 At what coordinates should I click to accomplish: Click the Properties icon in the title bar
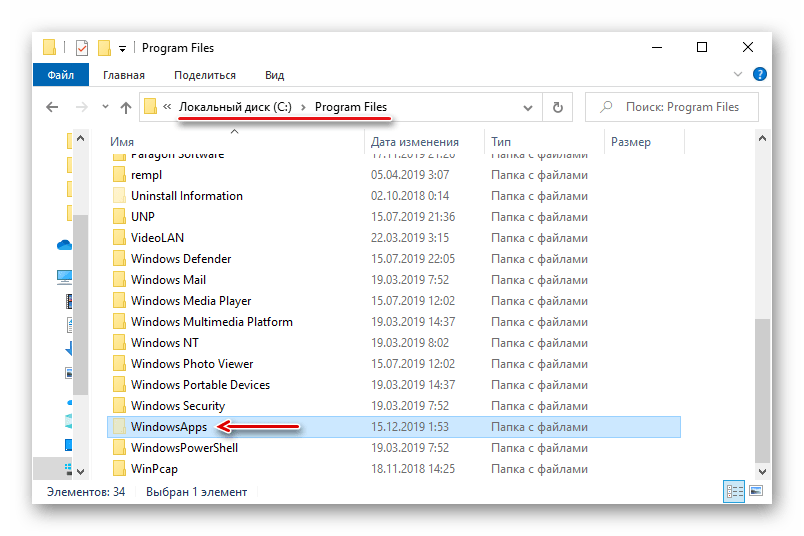pyautogui.click(x=82, y=48)
